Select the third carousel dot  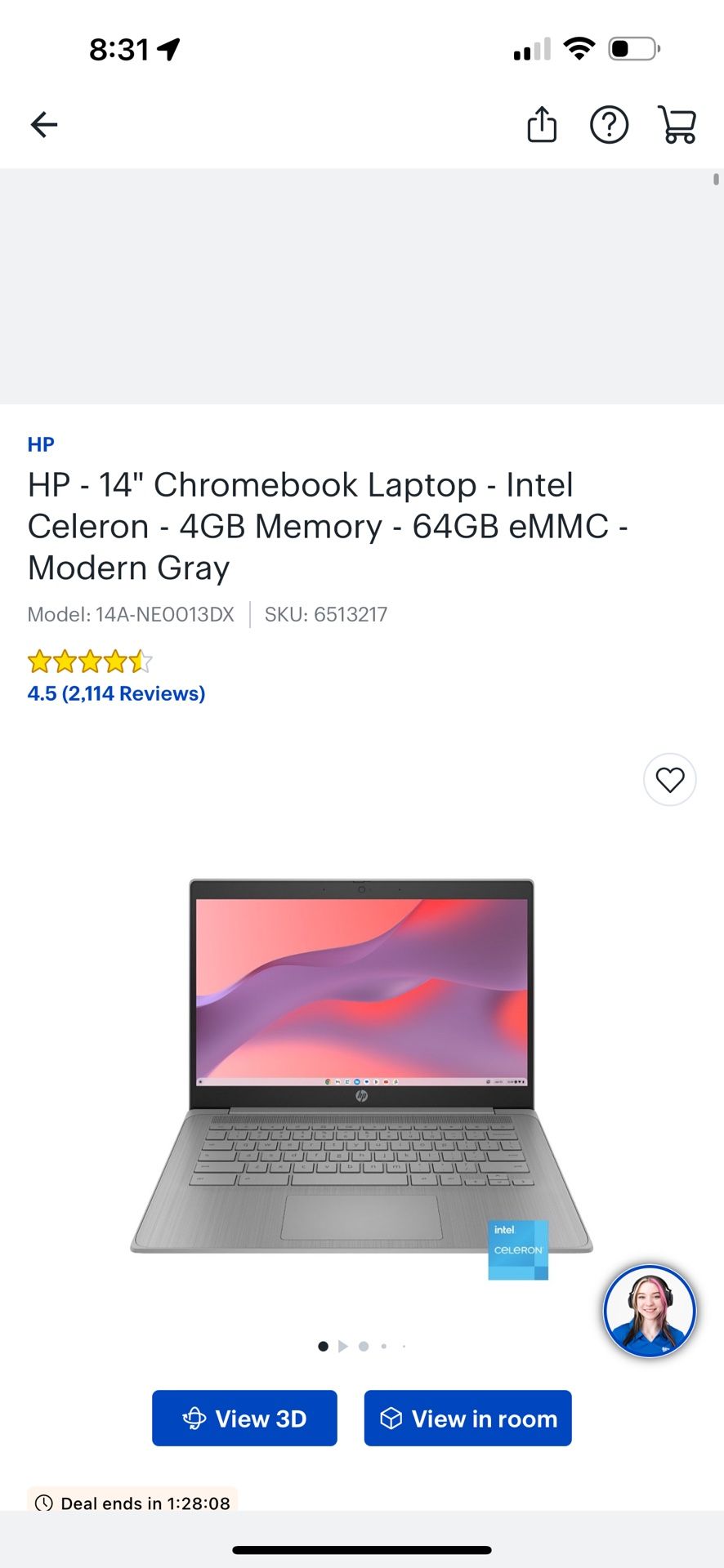tap(364, 1346)
